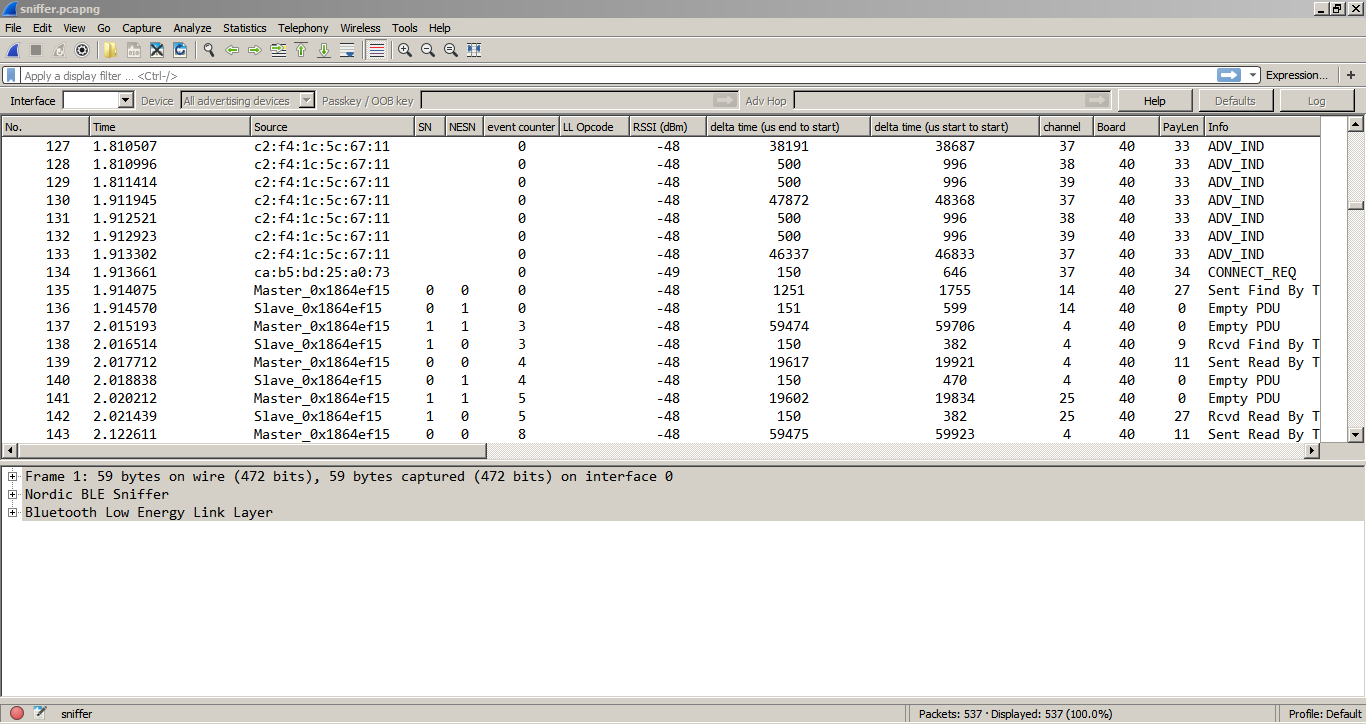Click resize columns to content icon
This screenshot has height=724, width=1366.
(474, 50)
